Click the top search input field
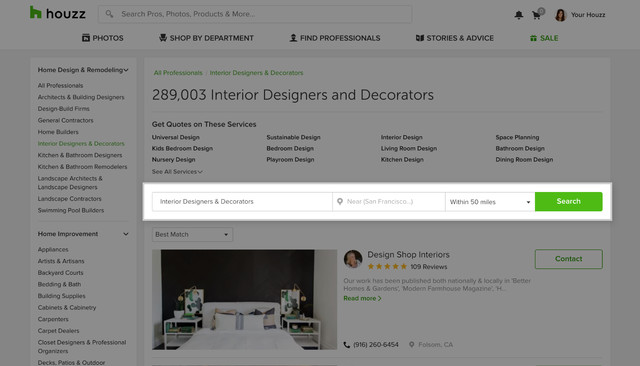This screenshot has width=640, height=366. [255, 14]
